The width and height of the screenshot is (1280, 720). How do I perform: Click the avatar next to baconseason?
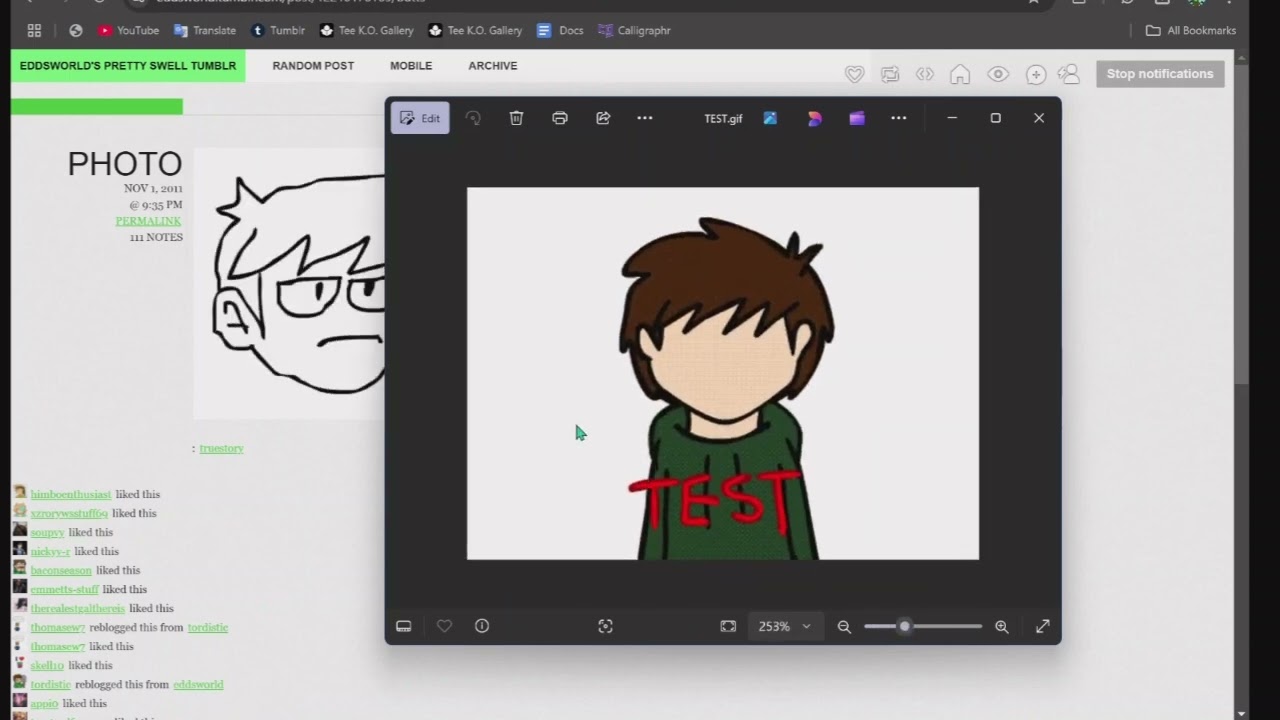(19, 569)
